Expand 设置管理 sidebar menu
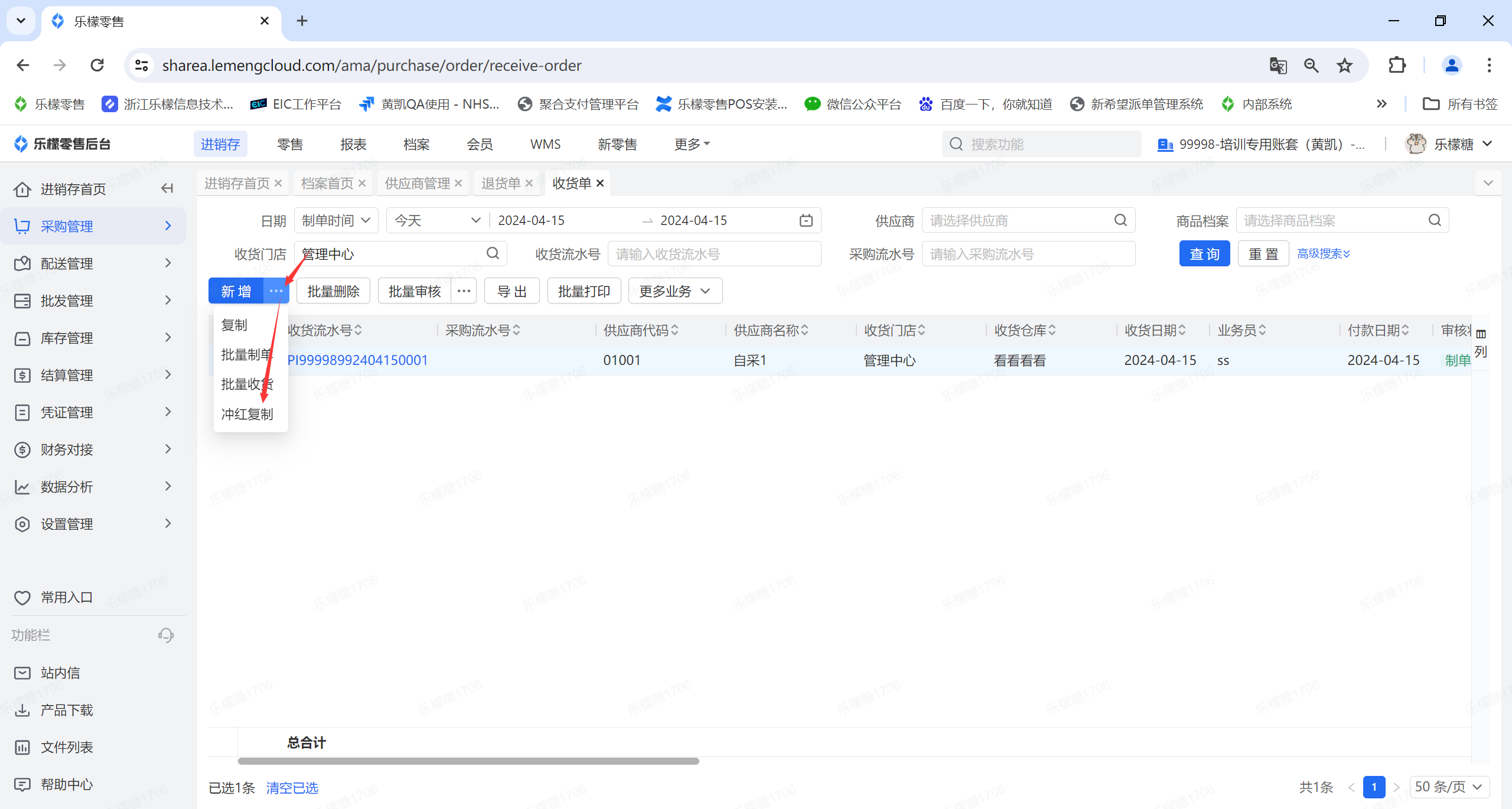 click(93, 524)
